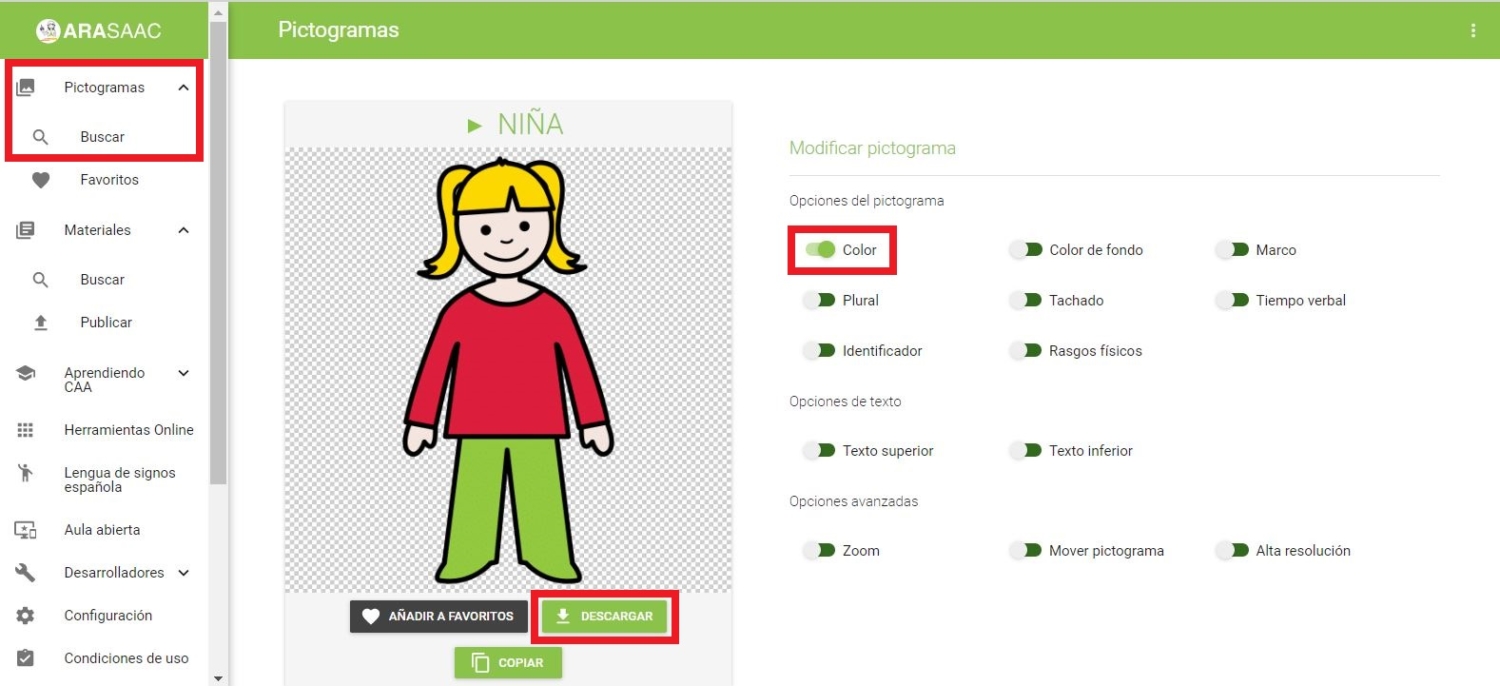Open the three-dot menu in the header

(1474, 31)
